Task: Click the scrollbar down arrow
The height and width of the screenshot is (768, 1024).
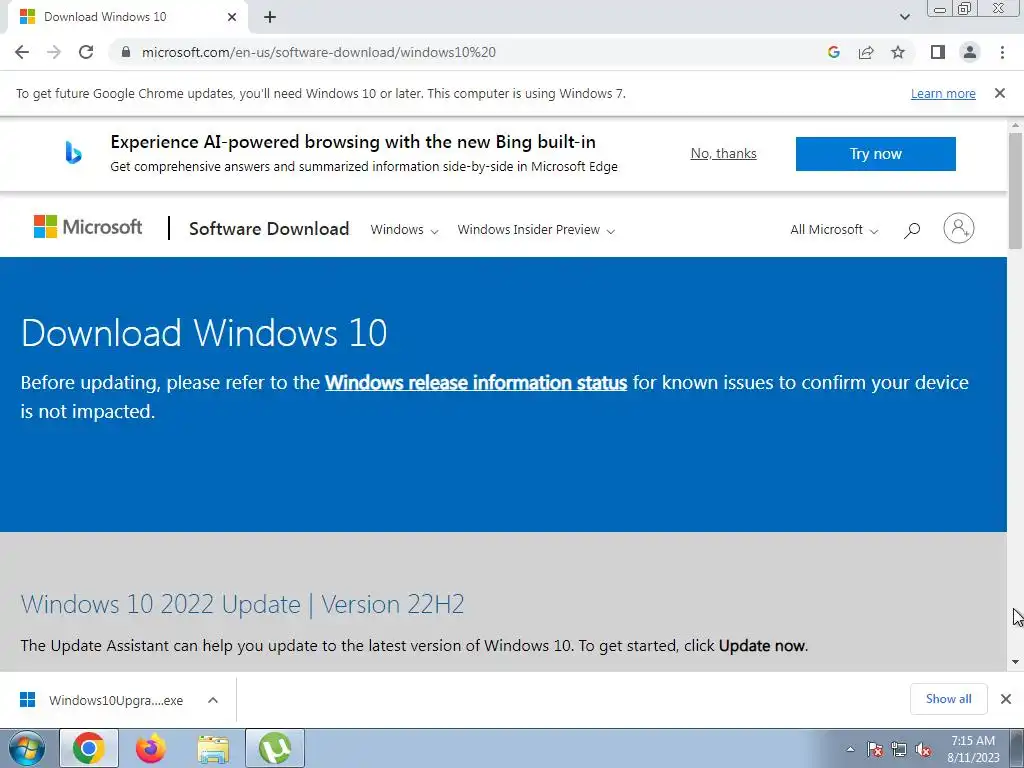Action: [1015, 662]
